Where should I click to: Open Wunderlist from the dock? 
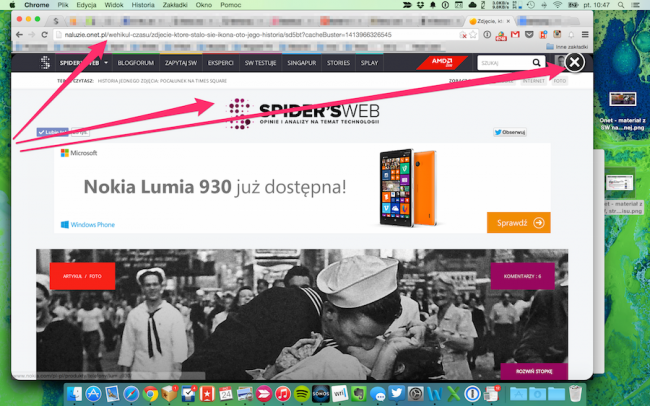click(207, 393)
